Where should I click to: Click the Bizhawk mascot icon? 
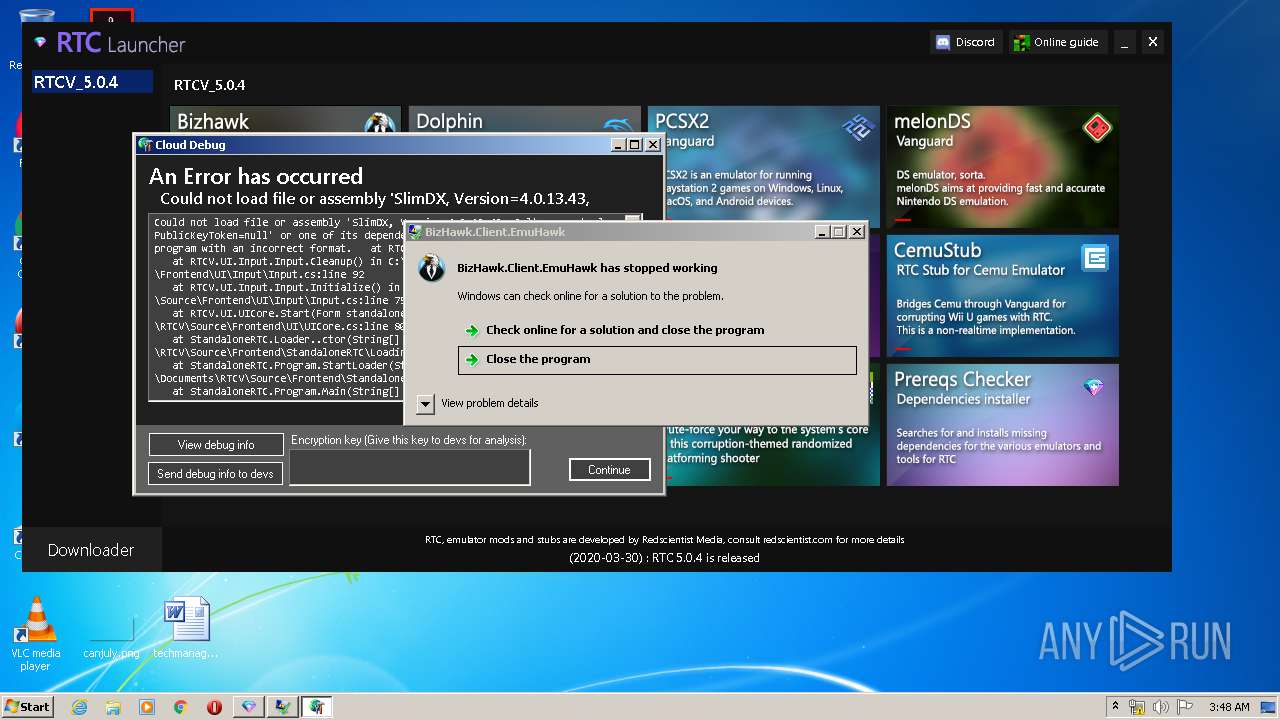[379, 124]
